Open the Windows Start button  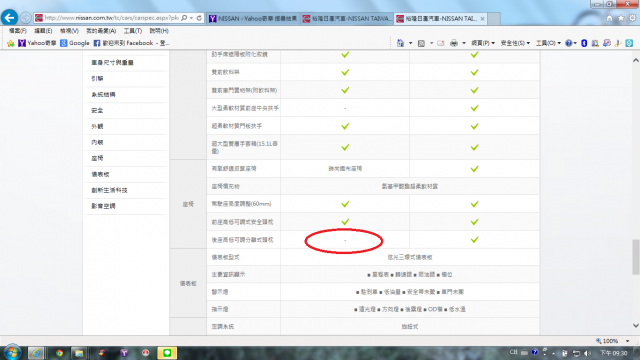[x=12, y=352]
